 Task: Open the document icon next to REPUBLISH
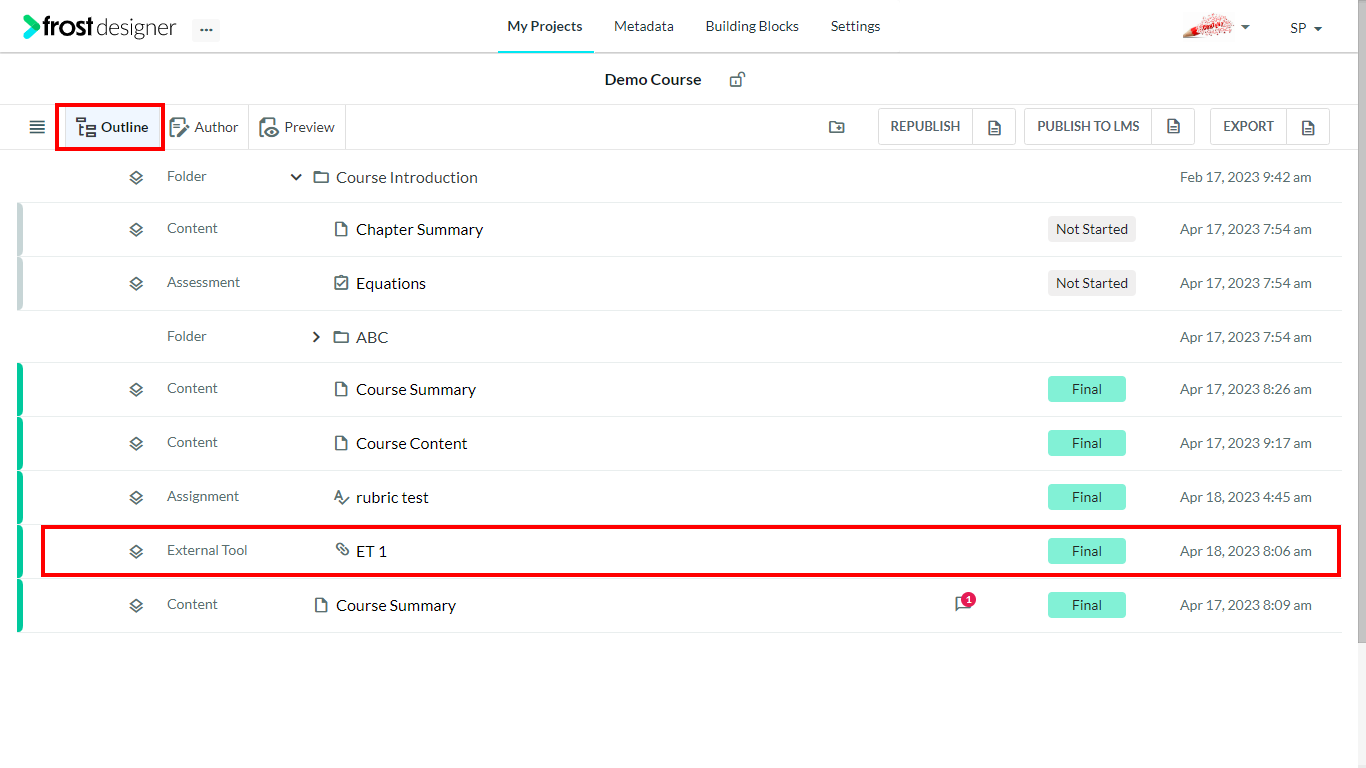click(994, 127)
